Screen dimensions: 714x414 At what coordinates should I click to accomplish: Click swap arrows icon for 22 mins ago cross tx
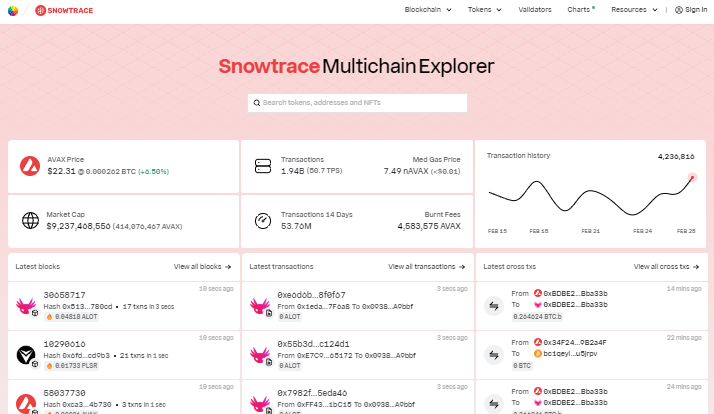(x=494, y=355)
